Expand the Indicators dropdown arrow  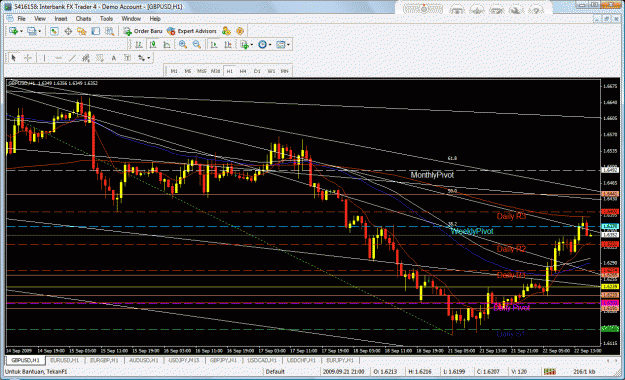pyautogui.click(x=252, y=45)
